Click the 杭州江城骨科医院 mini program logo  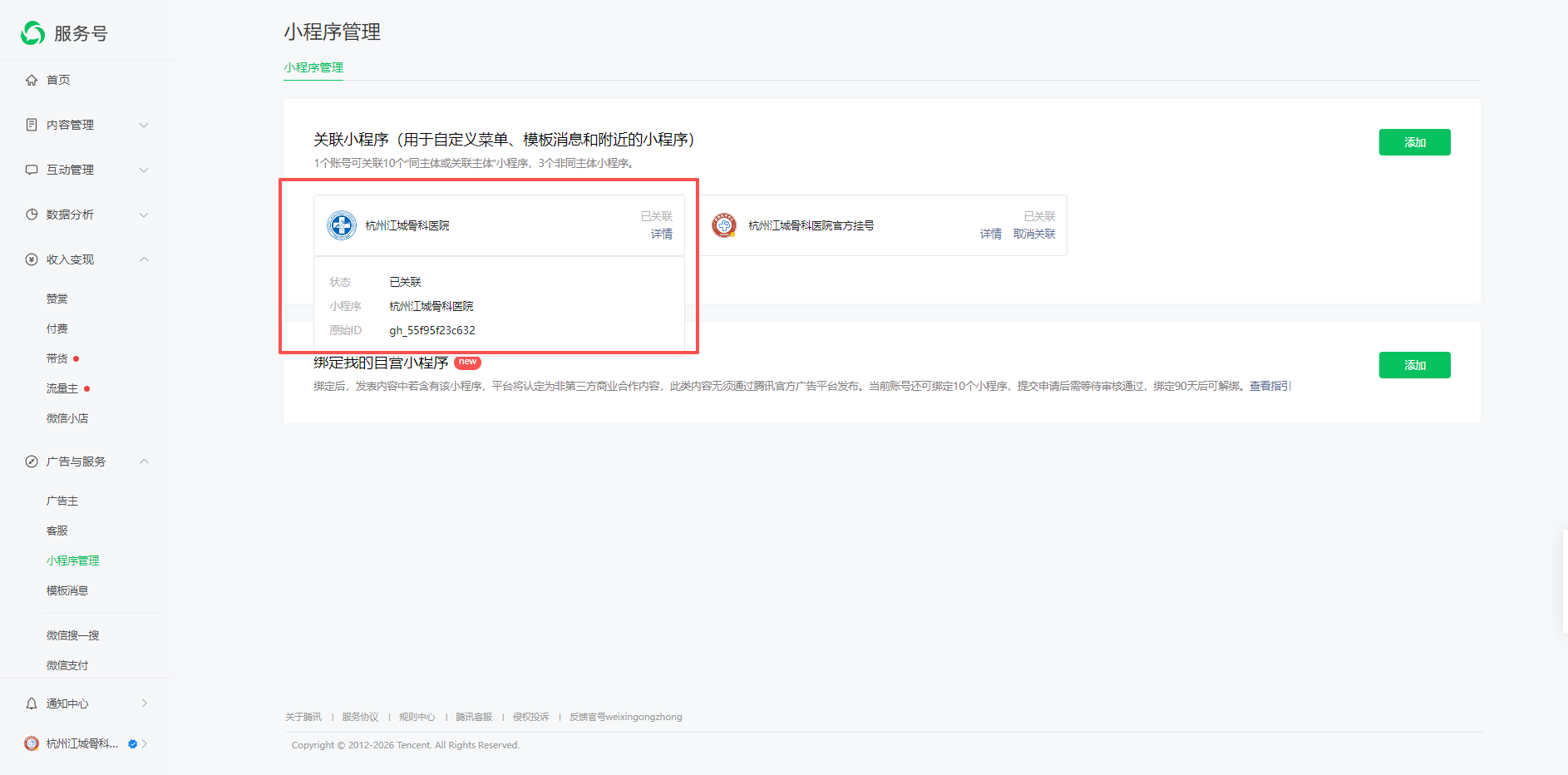[342, 225]
